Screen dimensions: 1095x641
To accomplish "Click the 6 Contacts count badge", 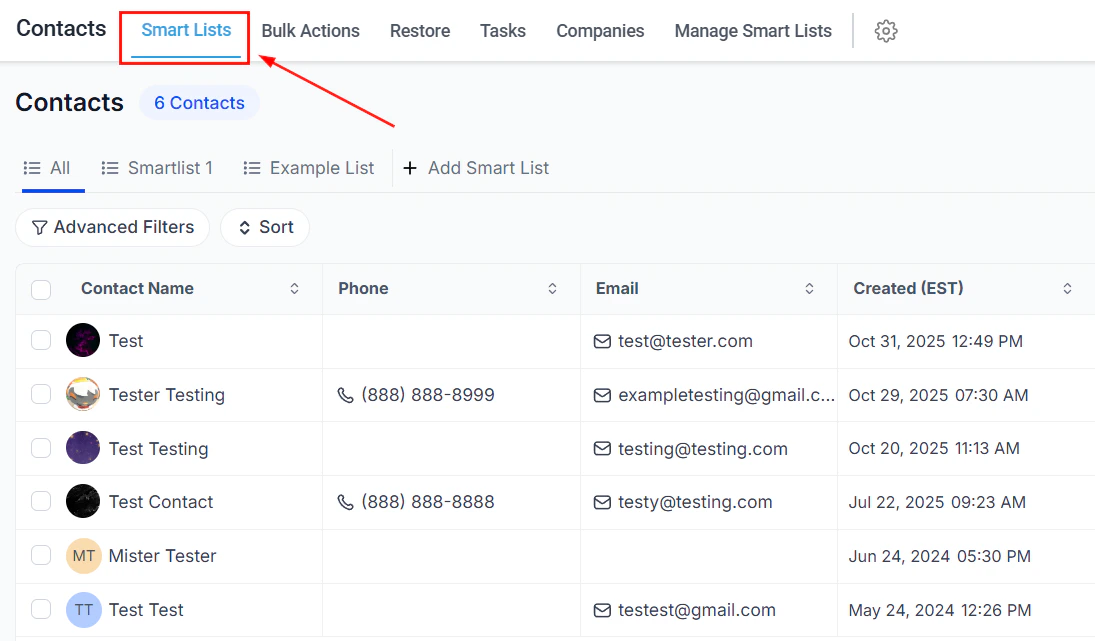I will coord(199,102).
